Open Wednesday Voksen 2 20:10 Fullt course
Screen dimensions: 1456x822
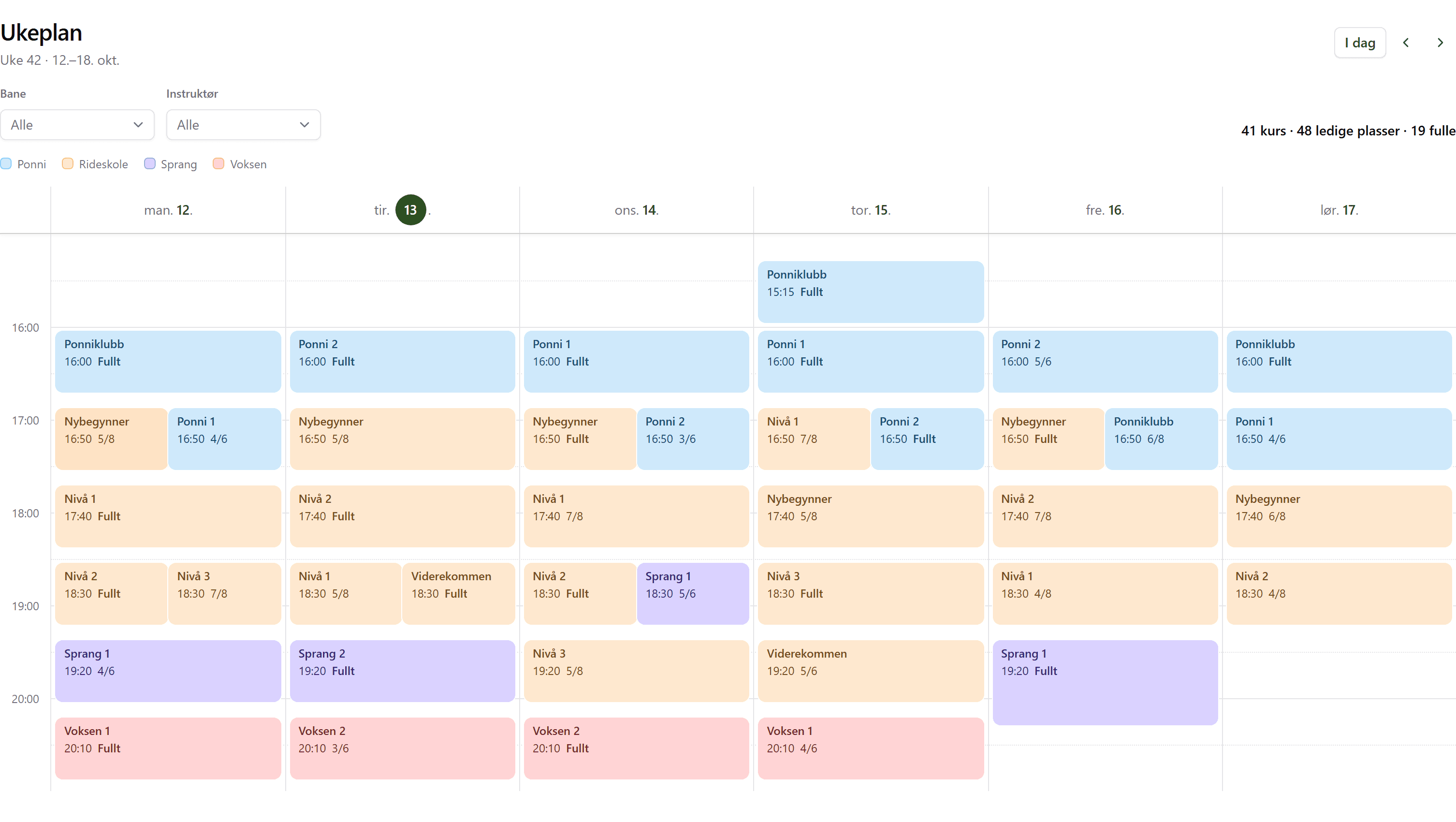[637, 749]
